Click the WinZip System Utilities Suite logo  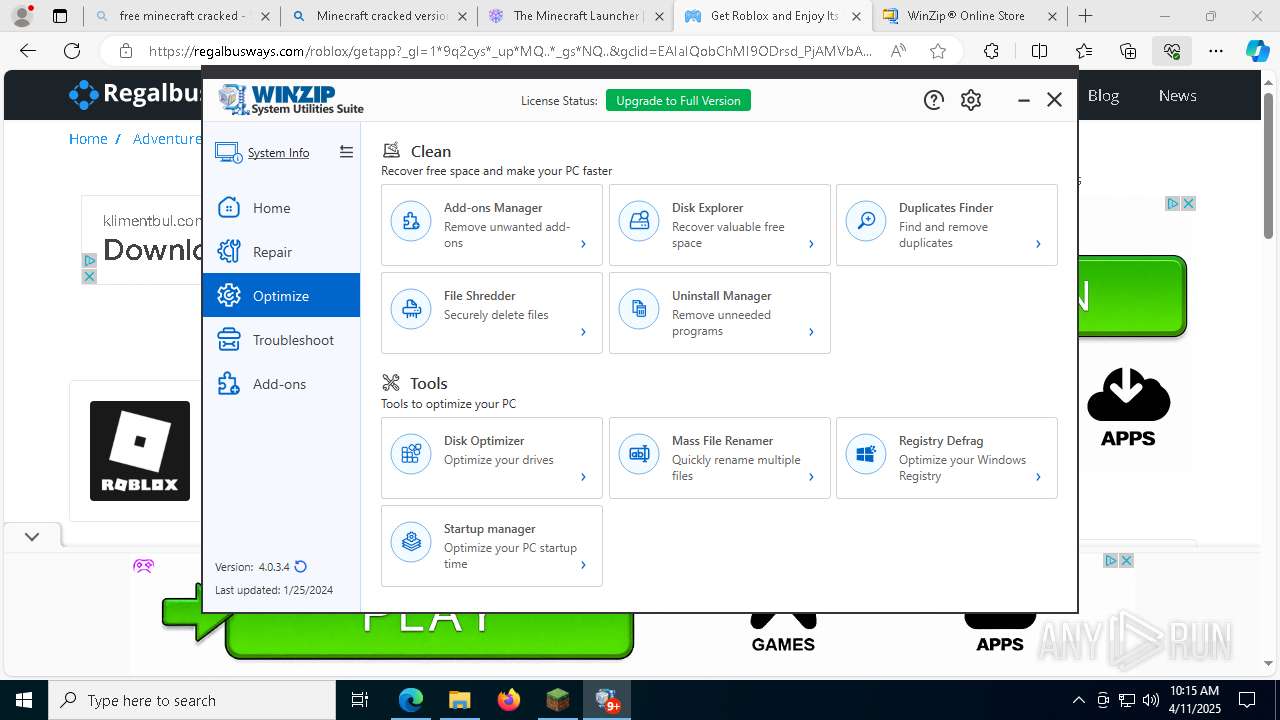(291, 100)
